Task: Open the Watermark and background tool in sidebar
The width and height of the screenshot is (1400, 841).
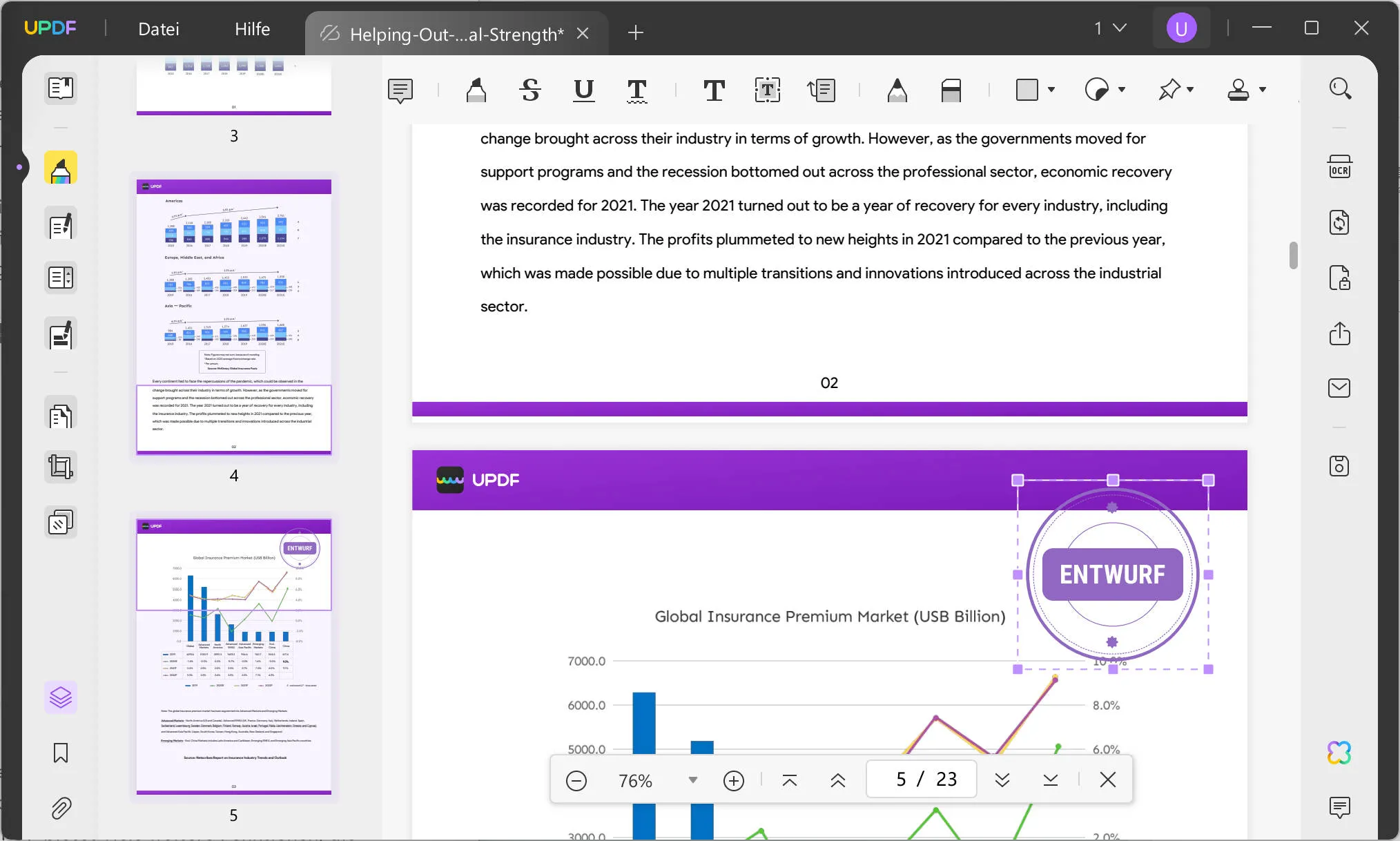Action: pyautogui.click(x=61, y=523)
